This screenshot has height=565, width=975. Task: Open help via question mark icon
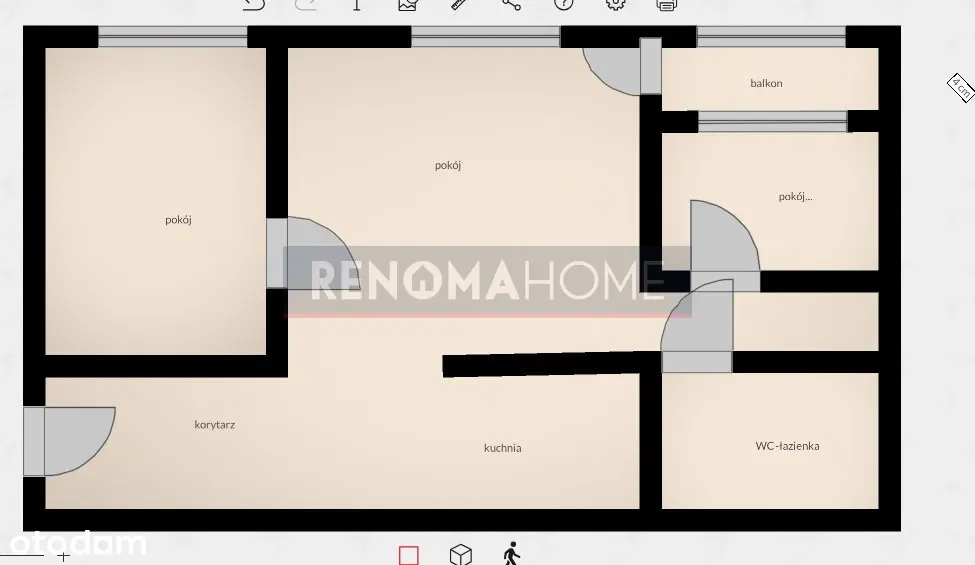[564, 4]
